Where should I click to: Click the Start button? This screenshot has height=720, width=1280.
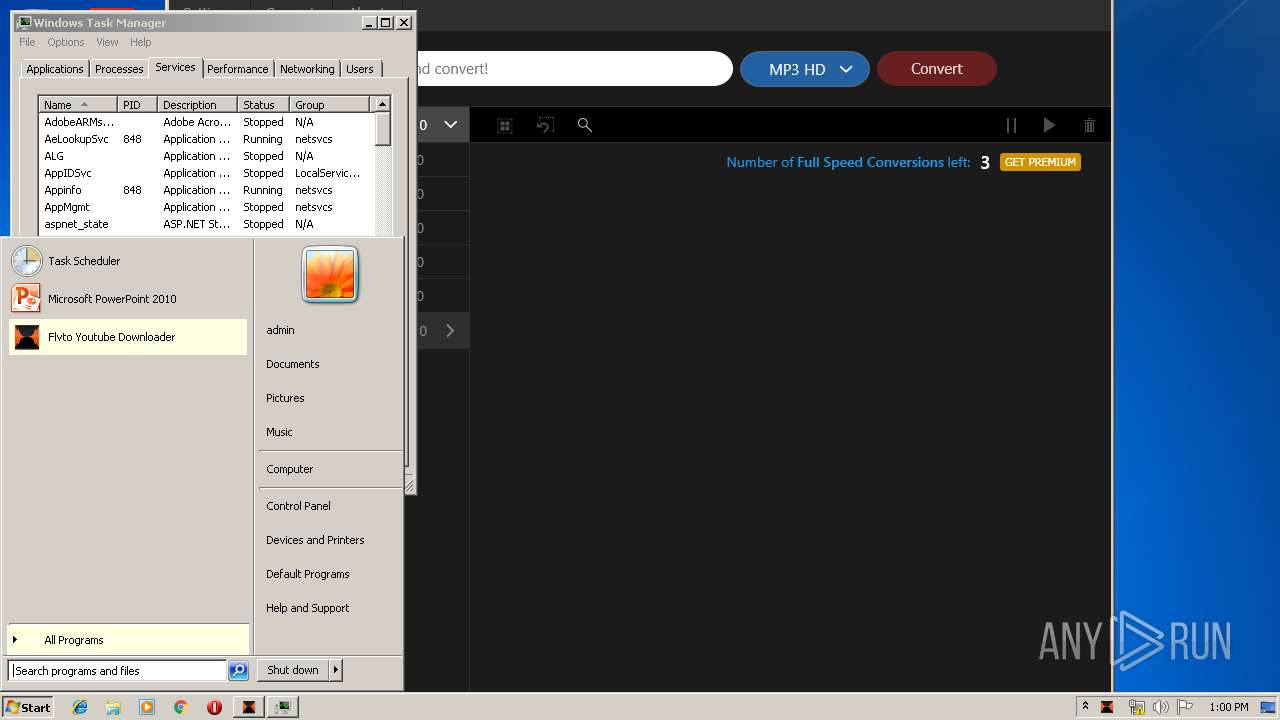28,707
